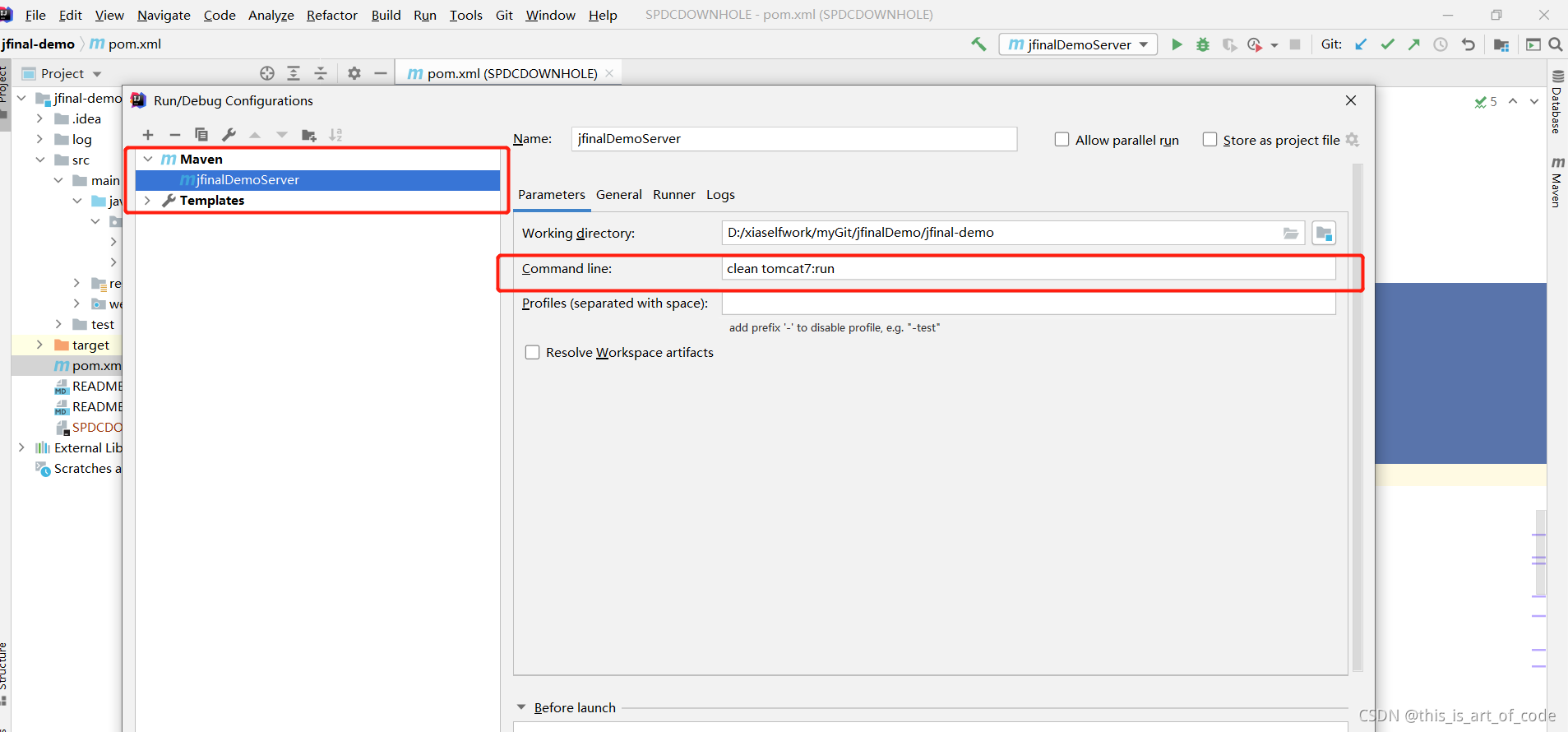Select the Parameters tab
The image size is (1568, 732).
click(552, 195)
